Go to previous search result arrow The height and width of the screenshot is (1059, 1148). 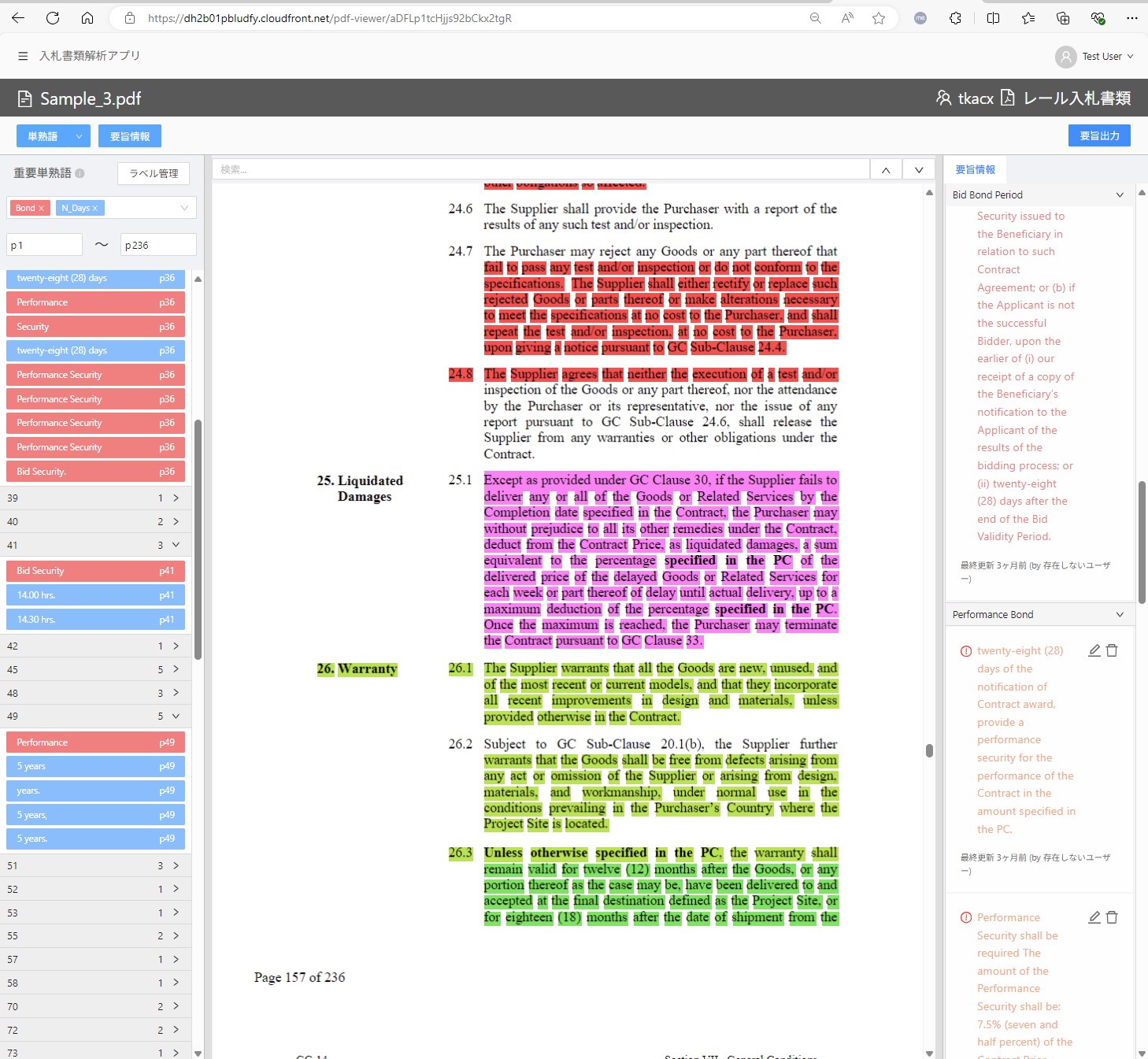pyautogui.click(x=886, y=170)
